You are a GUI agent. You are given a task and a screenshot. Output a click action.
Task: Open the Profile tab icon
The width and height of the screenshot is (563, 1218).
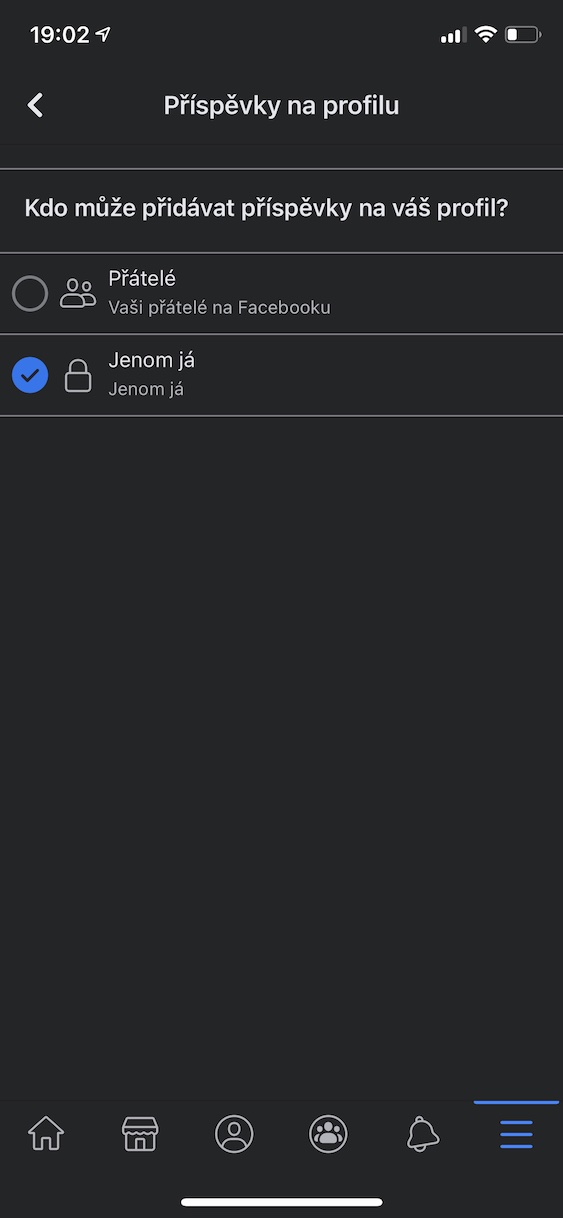234,1134
